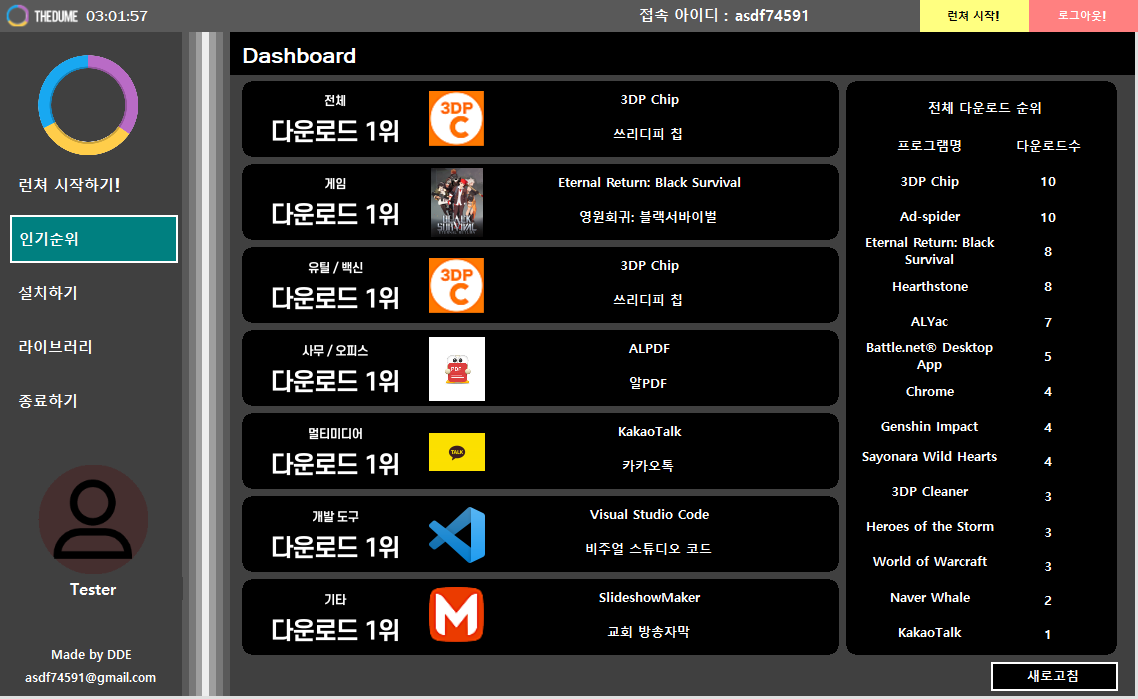Click the asdf74591@gmail.com email text
This screenshot has width=1138, height=699.
coord(91,677)
